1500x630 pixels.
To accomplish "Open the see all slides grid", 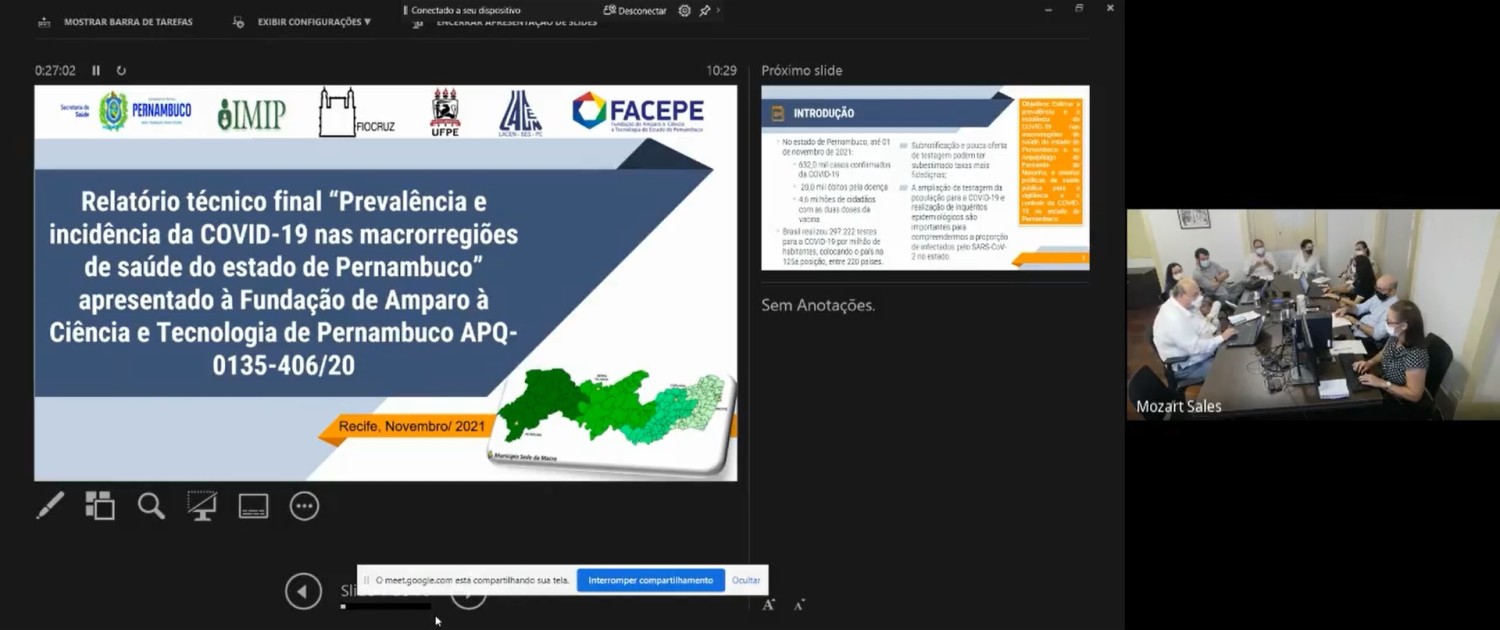I will (x=100, y=506).
